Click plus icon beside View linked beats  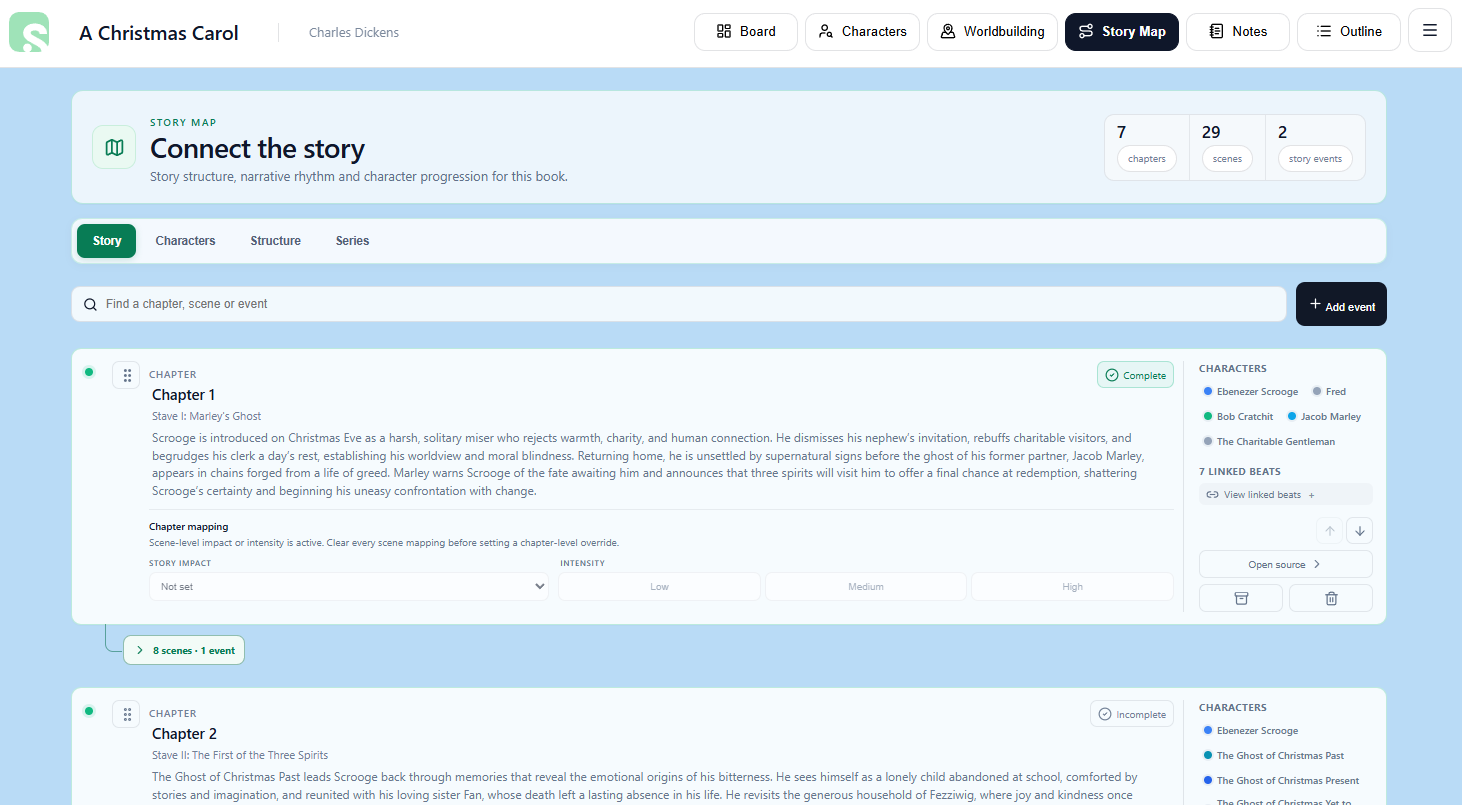(1312, 495)
